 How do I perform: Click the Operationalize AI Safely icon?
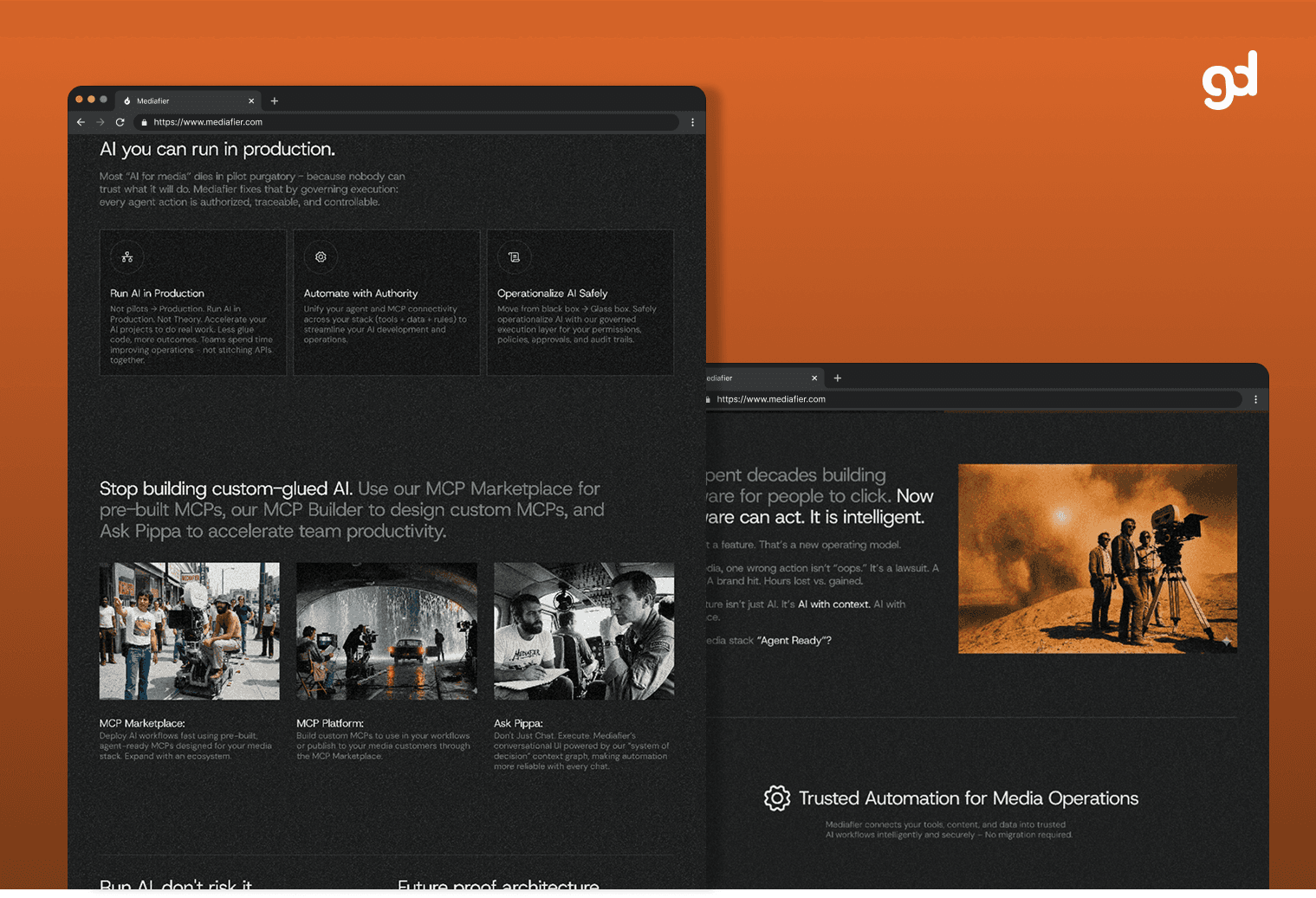click(x=514, y=257)
